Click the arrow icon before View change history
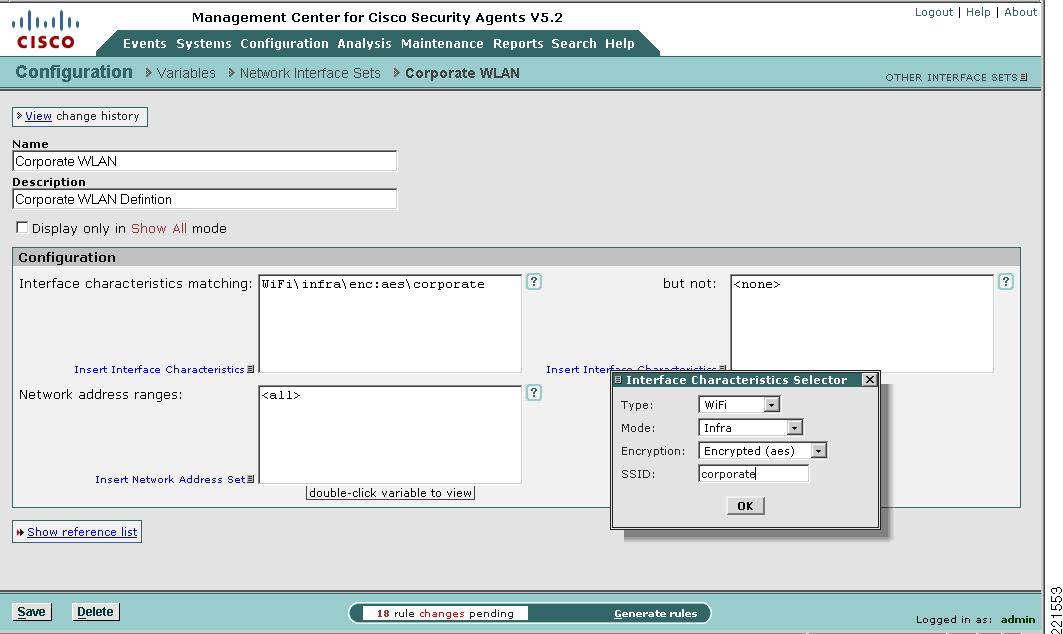This screenshot has height=634, width=1063. (19, 116)
